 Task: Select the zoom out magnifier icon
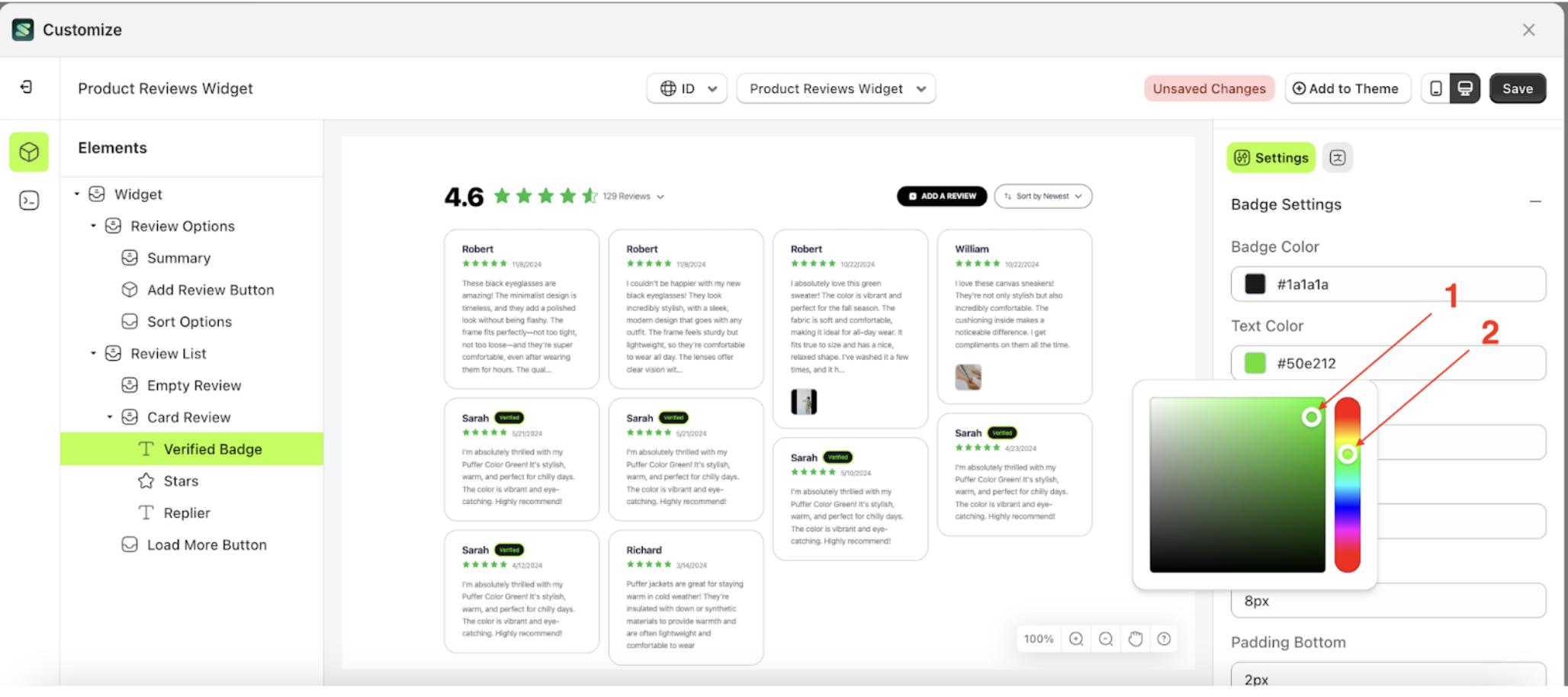(x=1105, y=639)
